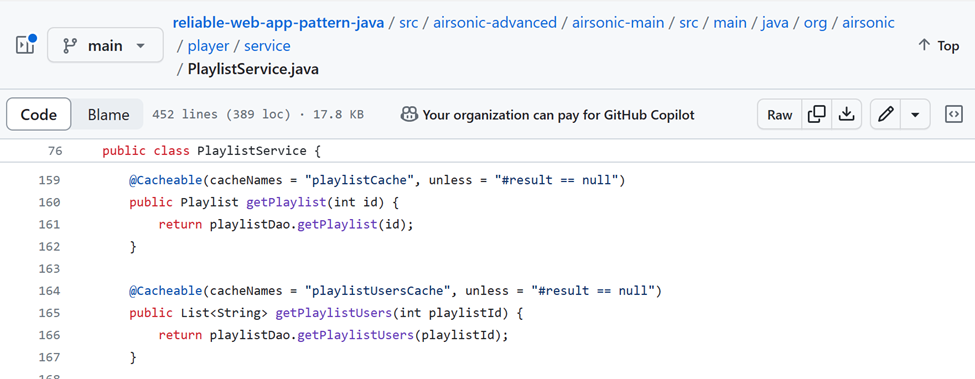Open the Raw file view

click(780, 114)
